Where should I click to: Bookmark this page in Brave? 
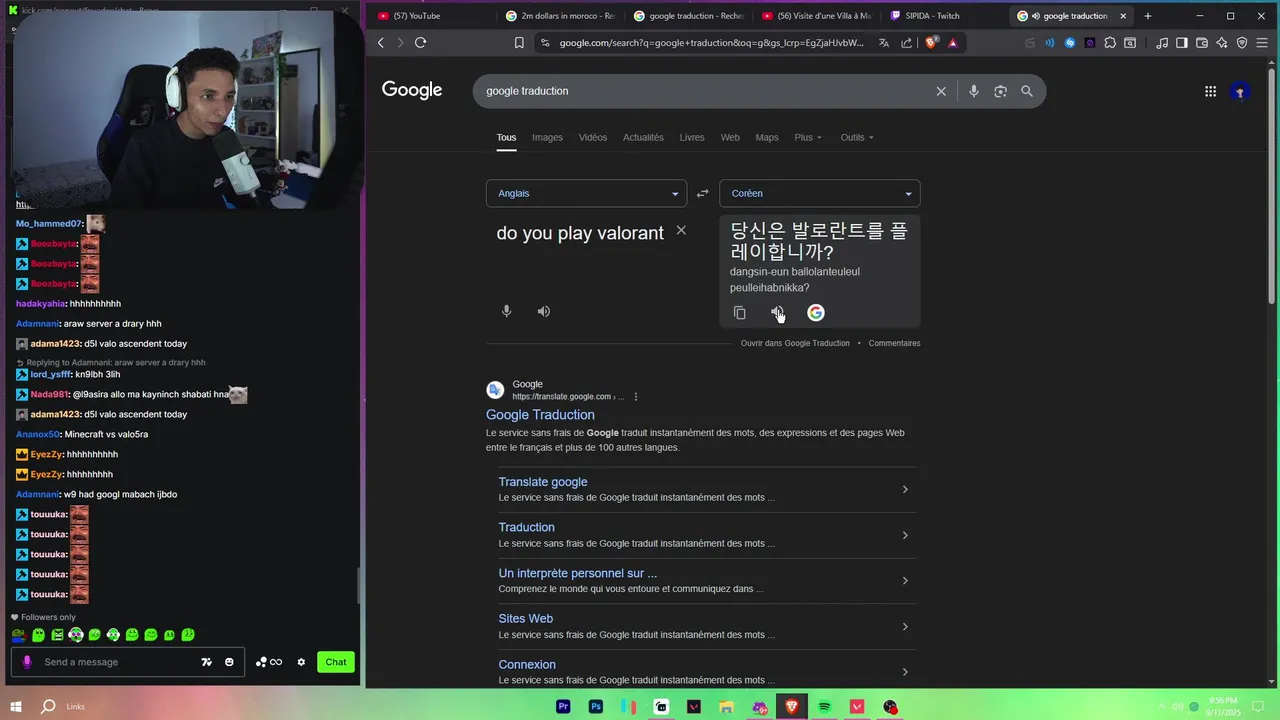coord(519,43)
